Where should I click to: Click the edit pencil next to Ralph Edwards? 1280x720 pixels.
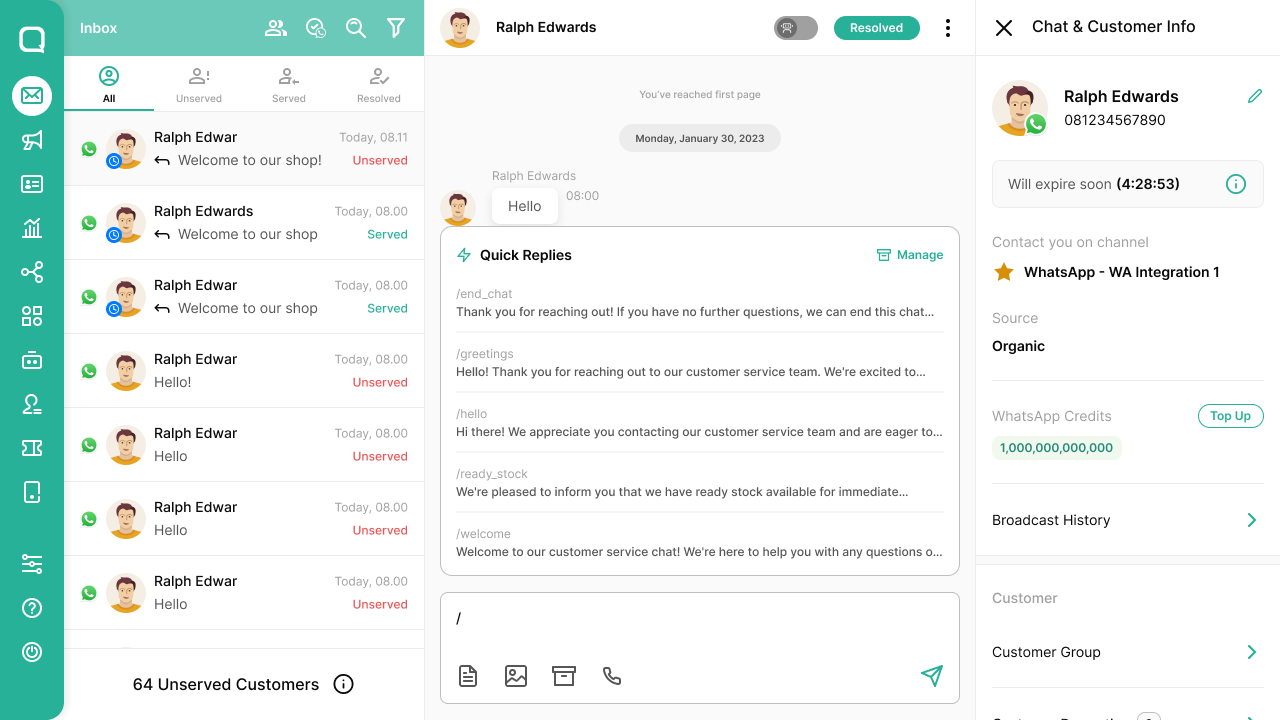pyautogui.click(x=1255, y=96)
